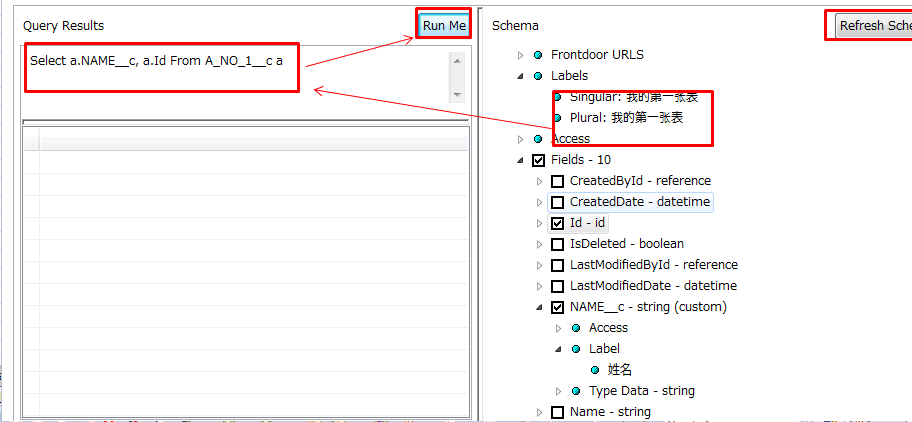Click the Schema panel heading
912x422 pixels.
(x=515, y=26)
